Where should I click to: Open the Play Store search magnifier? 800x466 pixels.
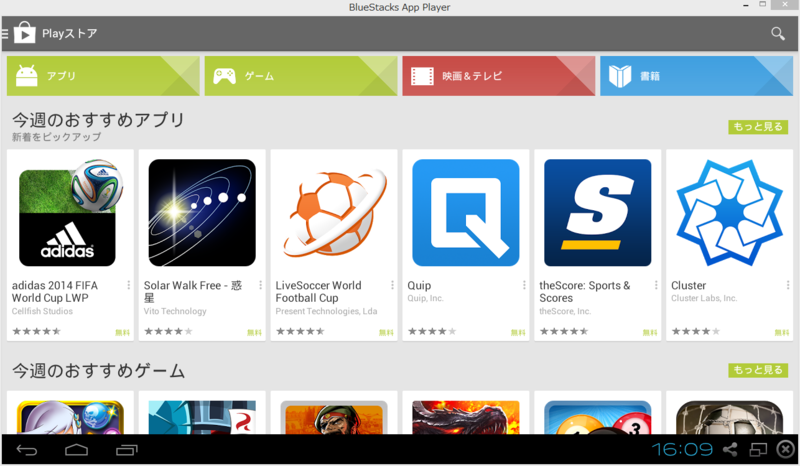tap(778, 34)
